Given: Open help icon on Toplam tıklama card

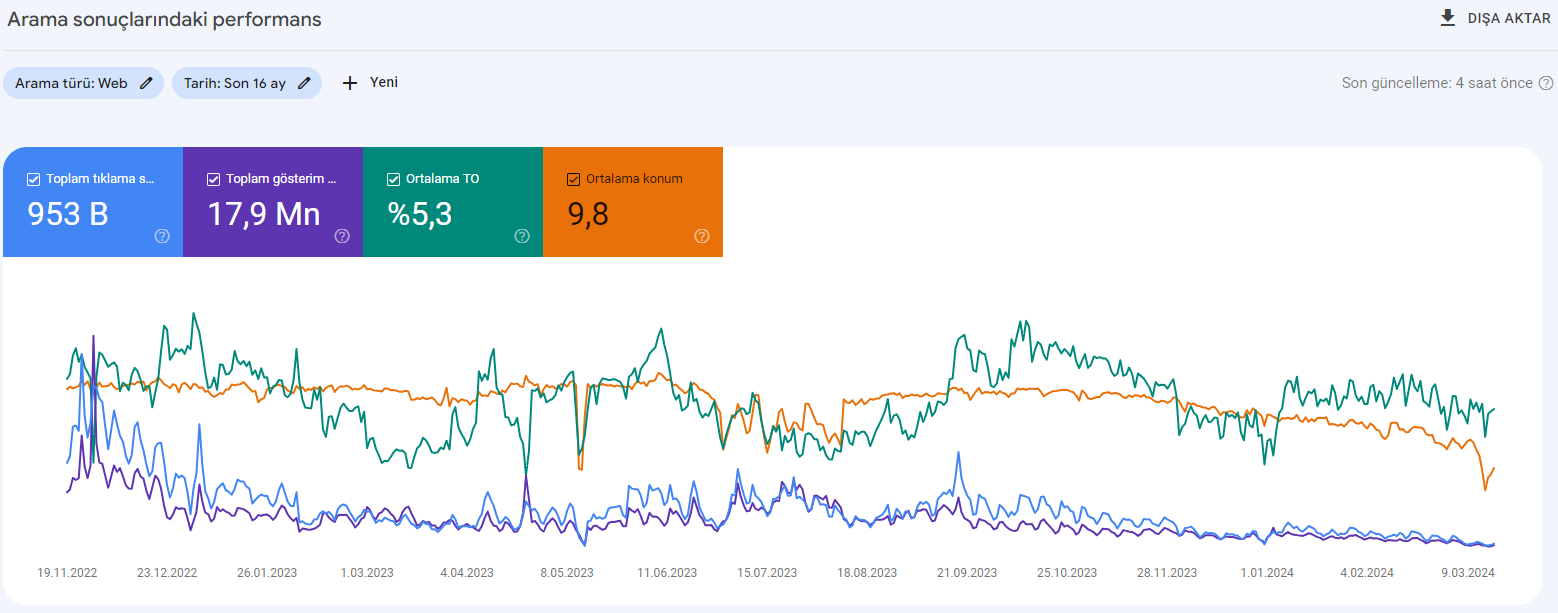Looking at the screenshot, I should tap(162, 236).
